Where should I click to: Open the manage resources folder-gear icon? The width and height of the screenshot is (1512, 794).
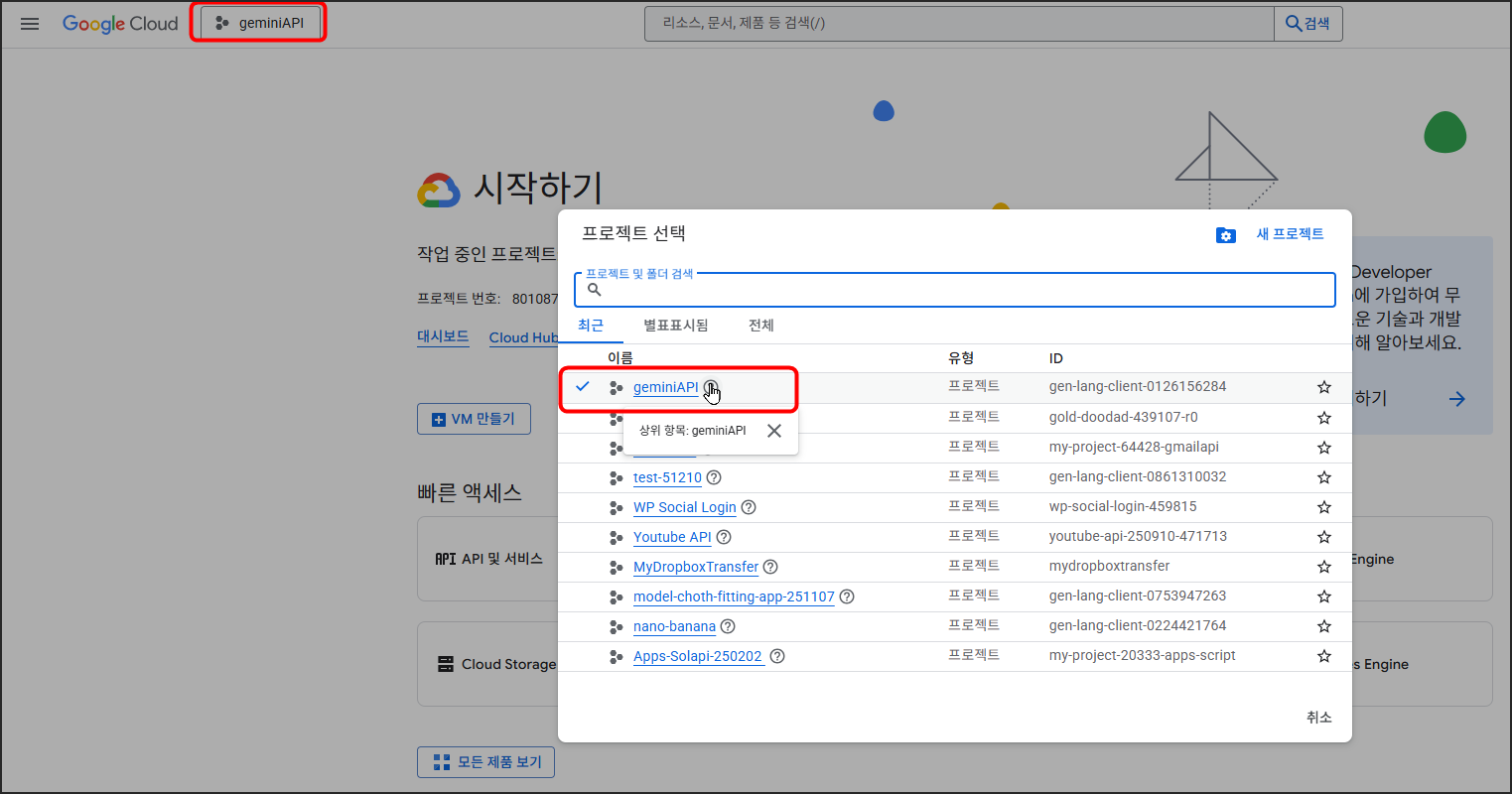1226,235
